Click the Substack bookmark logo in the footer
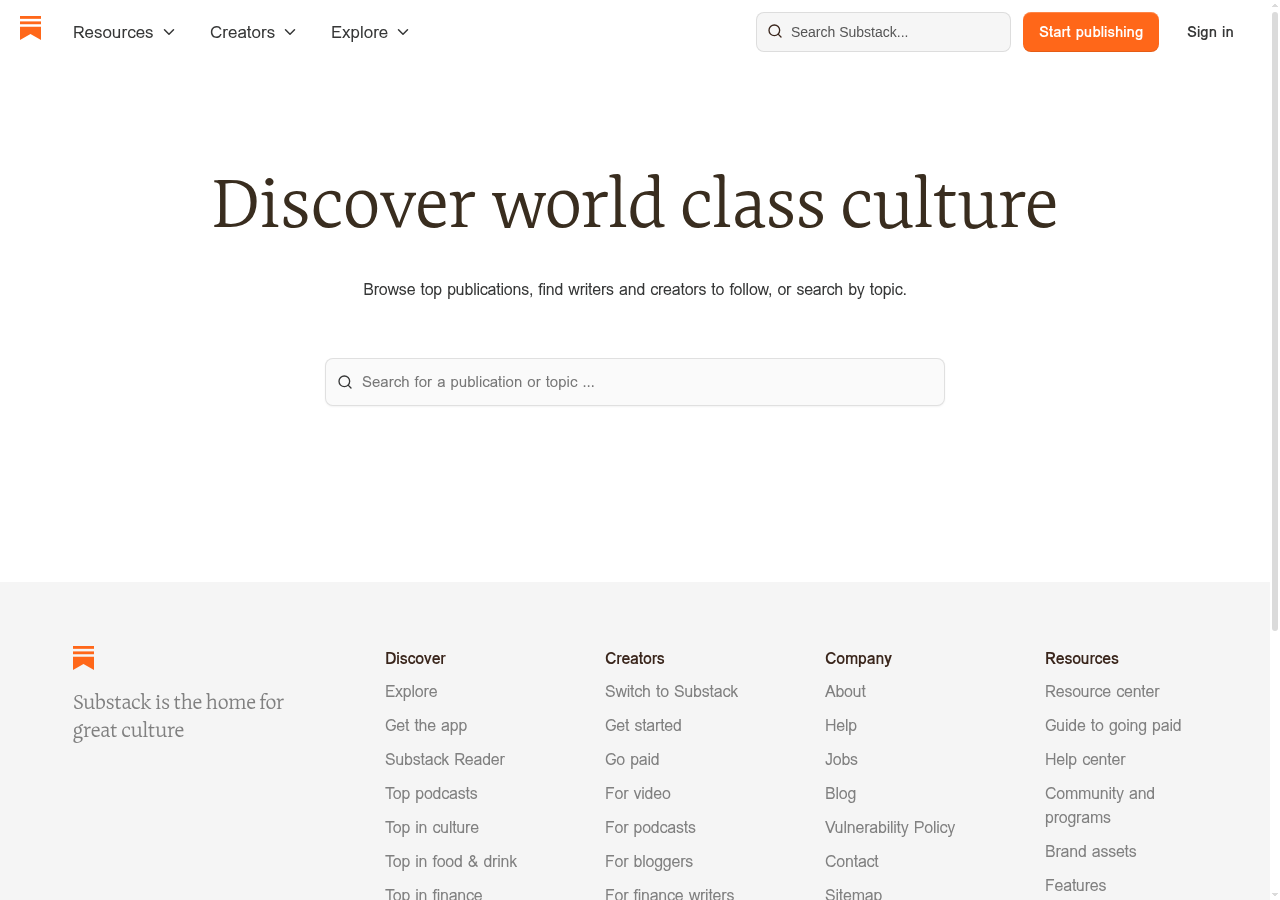Image resolution: width=1280 pixels, height=900 pixels. pyautogui.click(x=84, y=658)
